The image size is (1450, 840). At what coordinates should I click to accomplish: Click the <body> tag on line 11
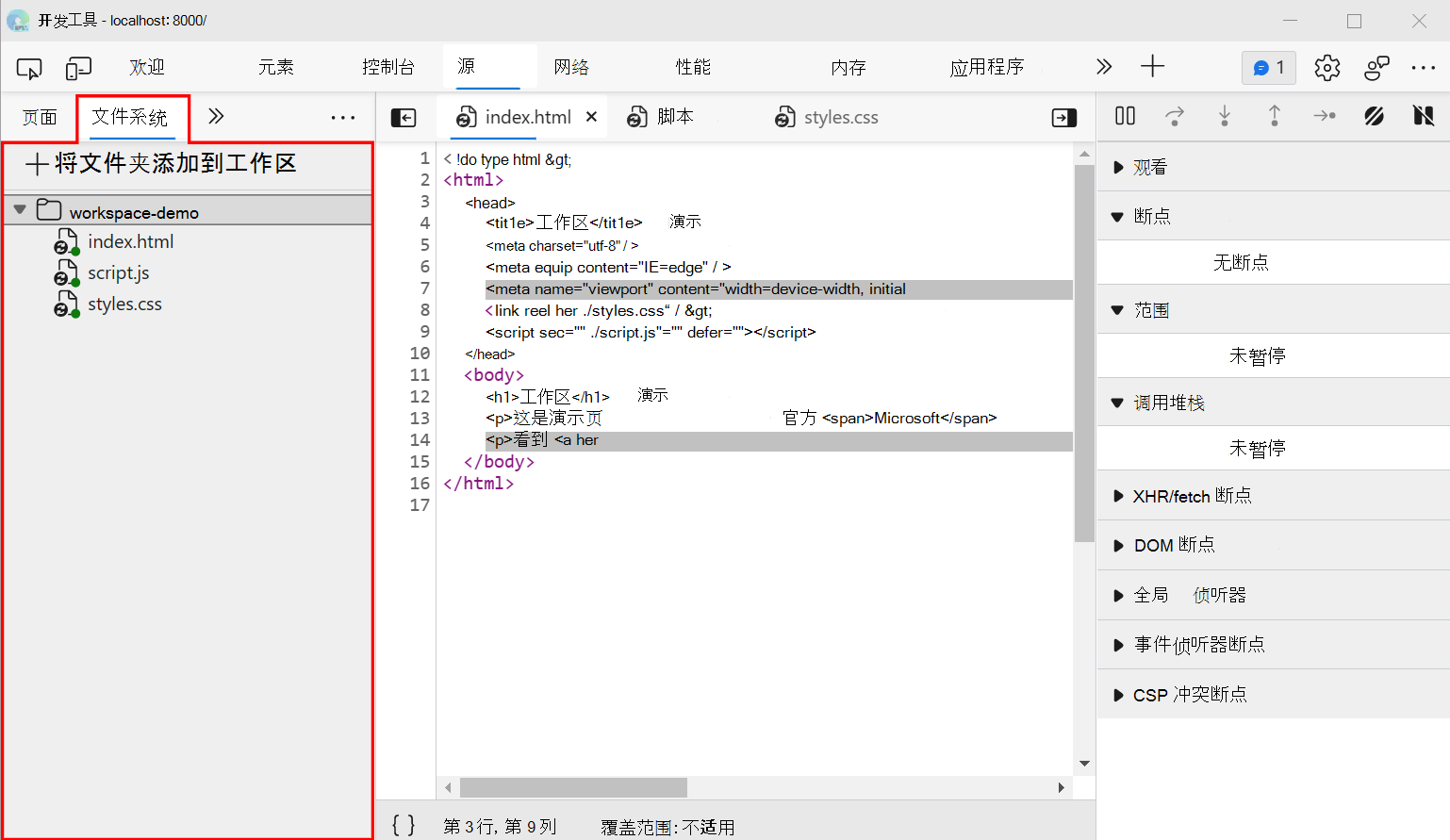coord(493,375)
